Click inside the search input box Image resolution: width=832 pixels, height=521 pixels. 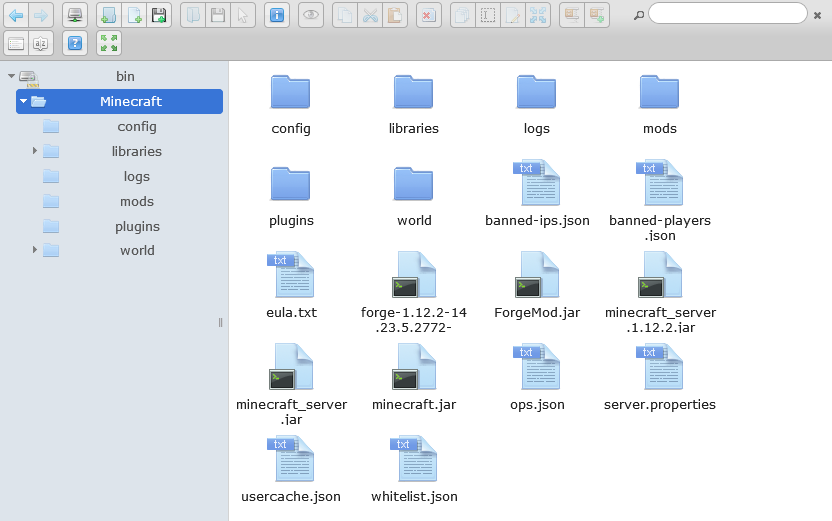point(727,14)
